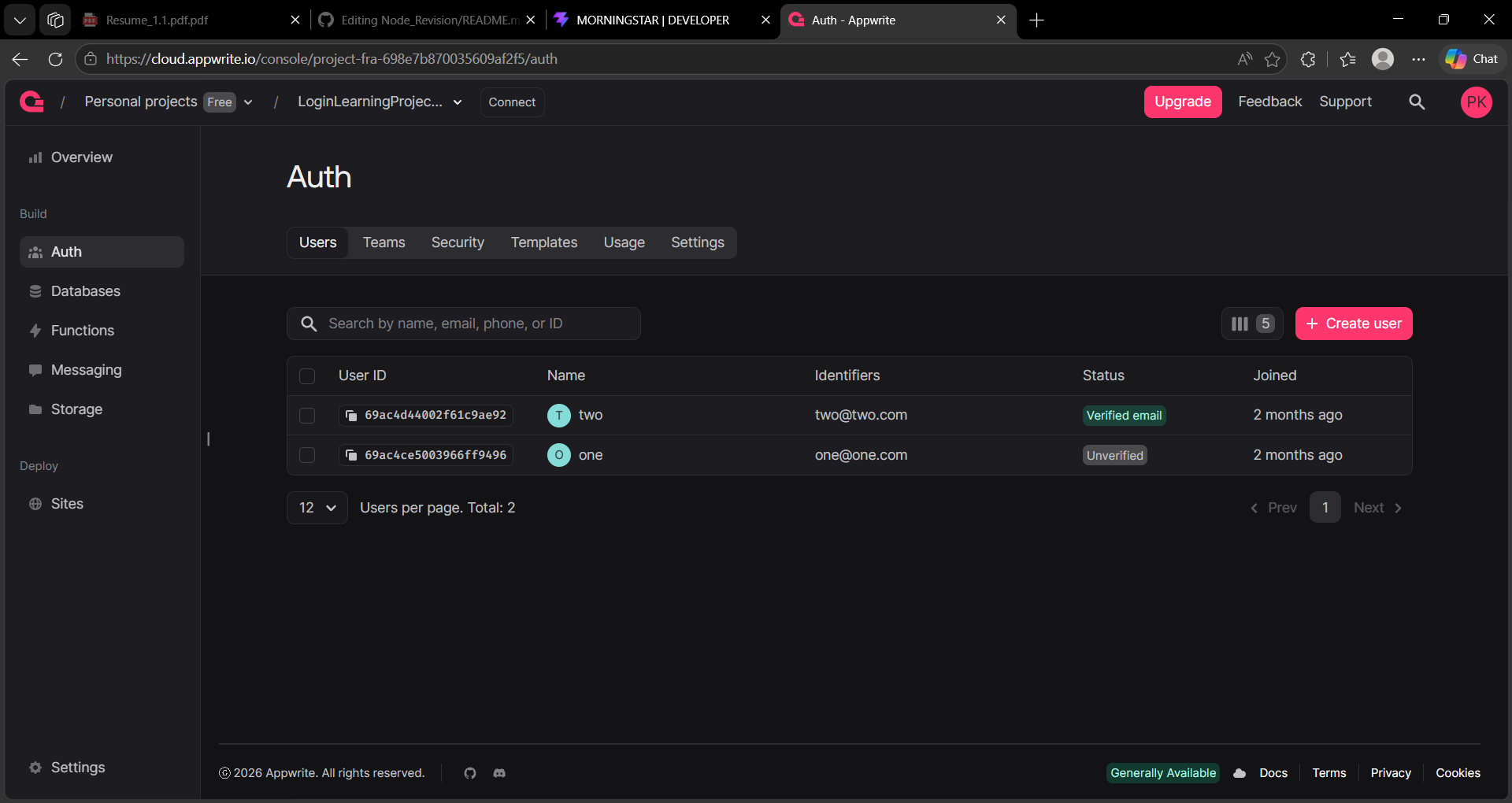The image size is (1512, 803).
Task: Open Messaging in the sidebar
Action: point(102,370)
